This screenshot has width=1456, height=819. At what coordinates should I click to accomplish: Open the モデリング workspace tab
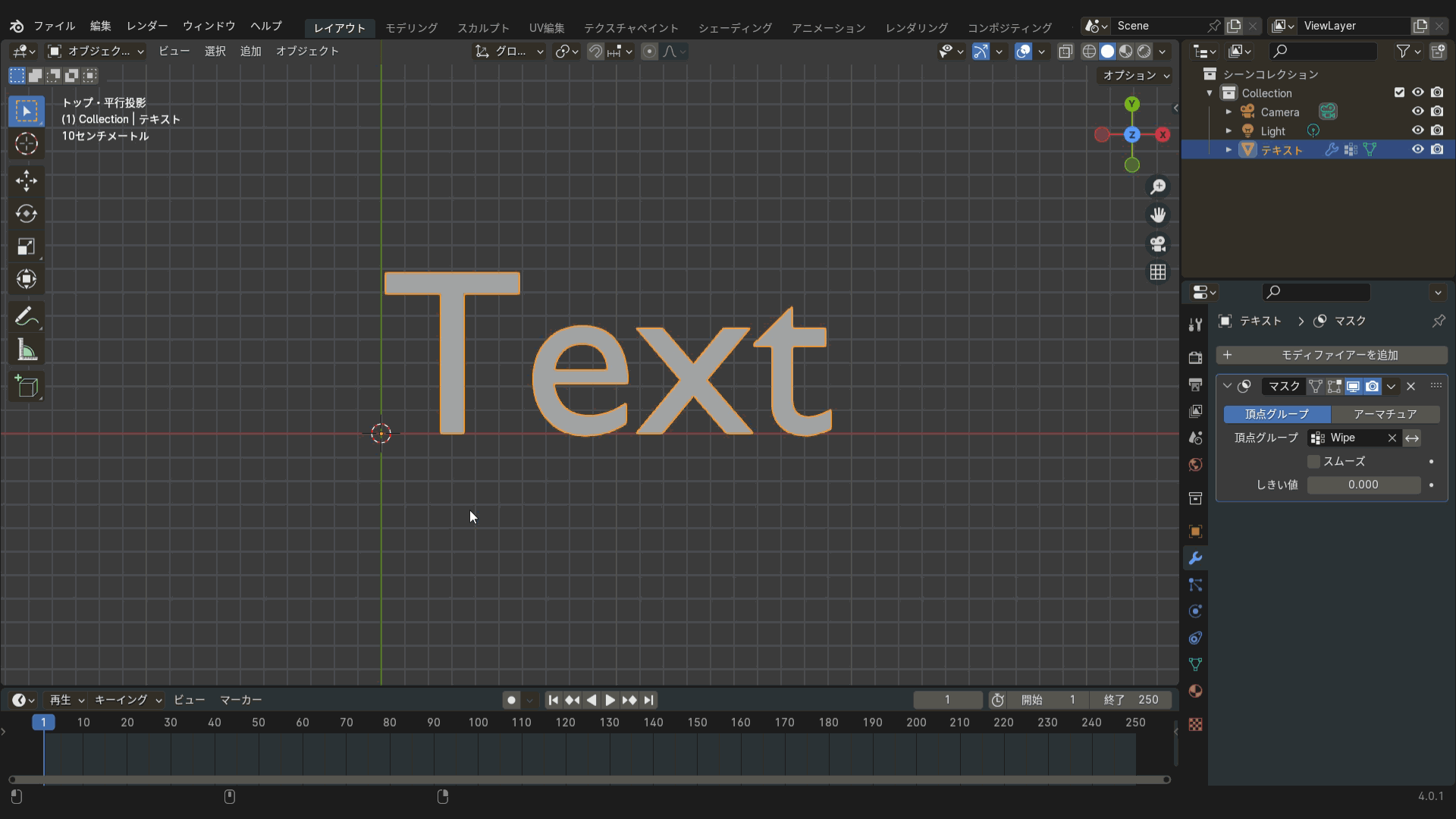click(x=411, y=27)
